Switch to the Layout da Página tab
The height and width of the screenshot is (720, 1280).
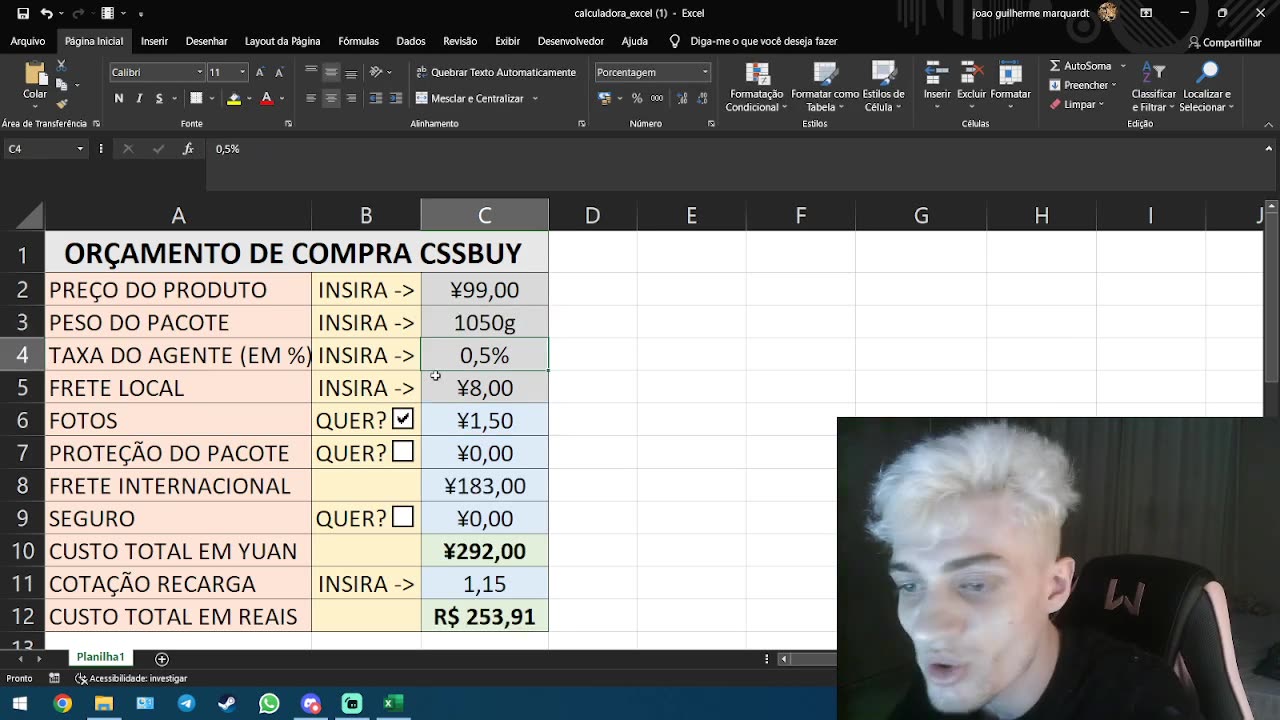(282, 41)
